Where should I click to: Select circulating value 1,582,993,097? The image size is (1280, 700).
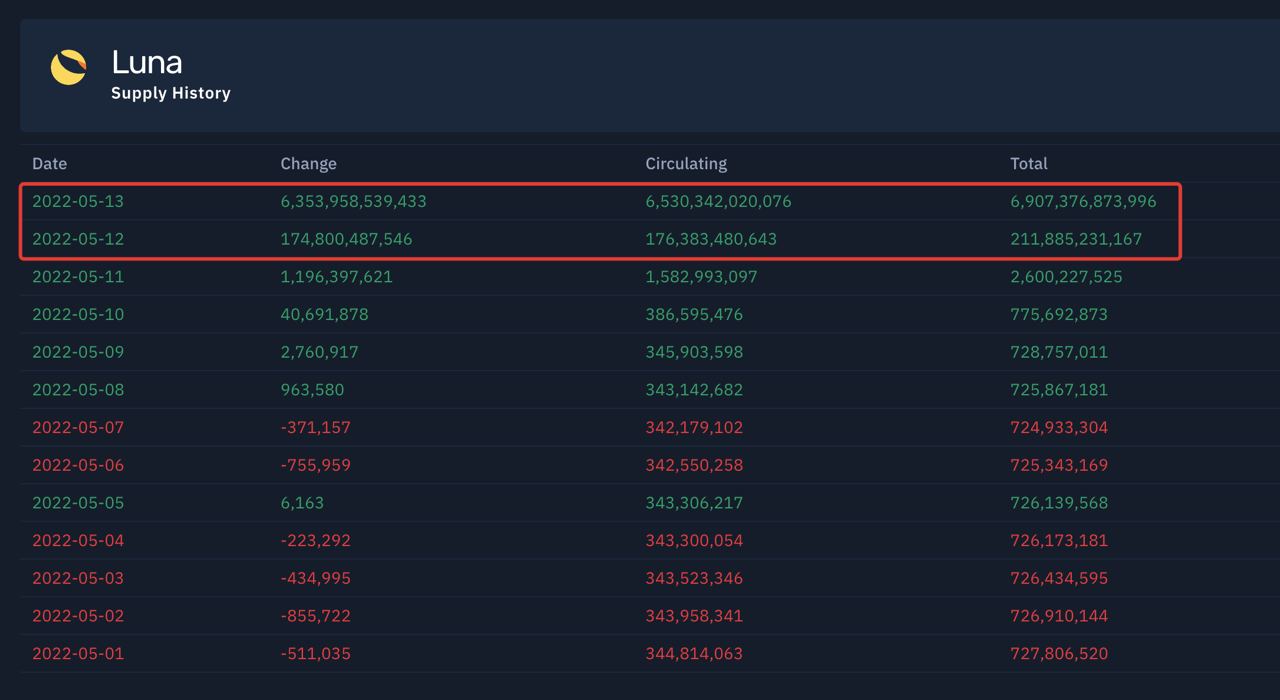click(x=701, y=276)
